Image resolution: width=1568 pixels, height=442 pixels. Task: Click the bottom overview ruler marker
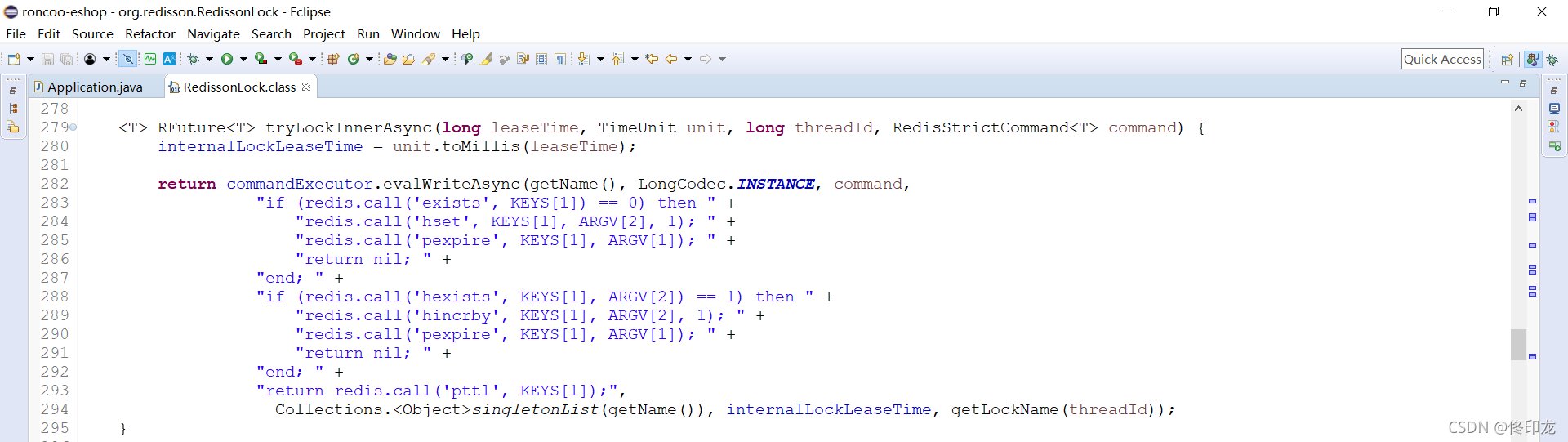point(1533,356)
